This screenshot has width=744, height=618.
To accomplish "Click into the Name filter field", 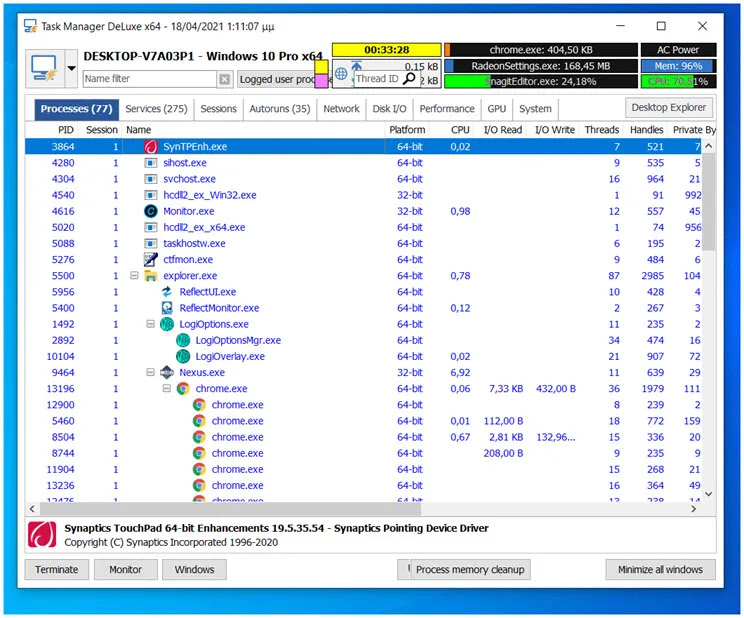I will click(149, 79).
